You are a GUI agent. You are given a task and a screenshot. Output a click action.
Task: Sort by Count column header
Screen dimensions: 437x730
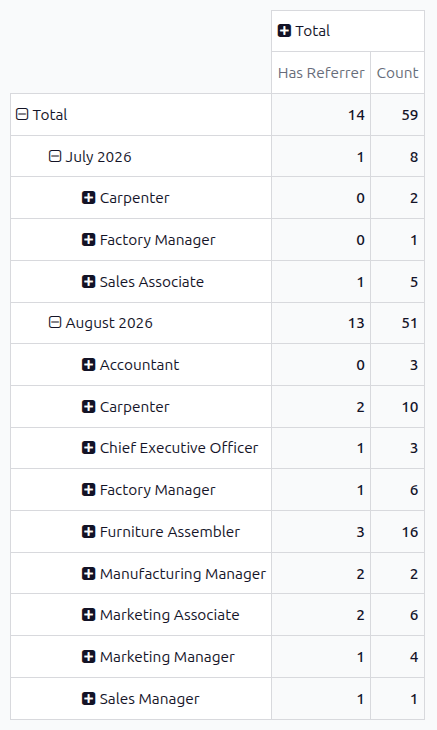click(397, 73)
